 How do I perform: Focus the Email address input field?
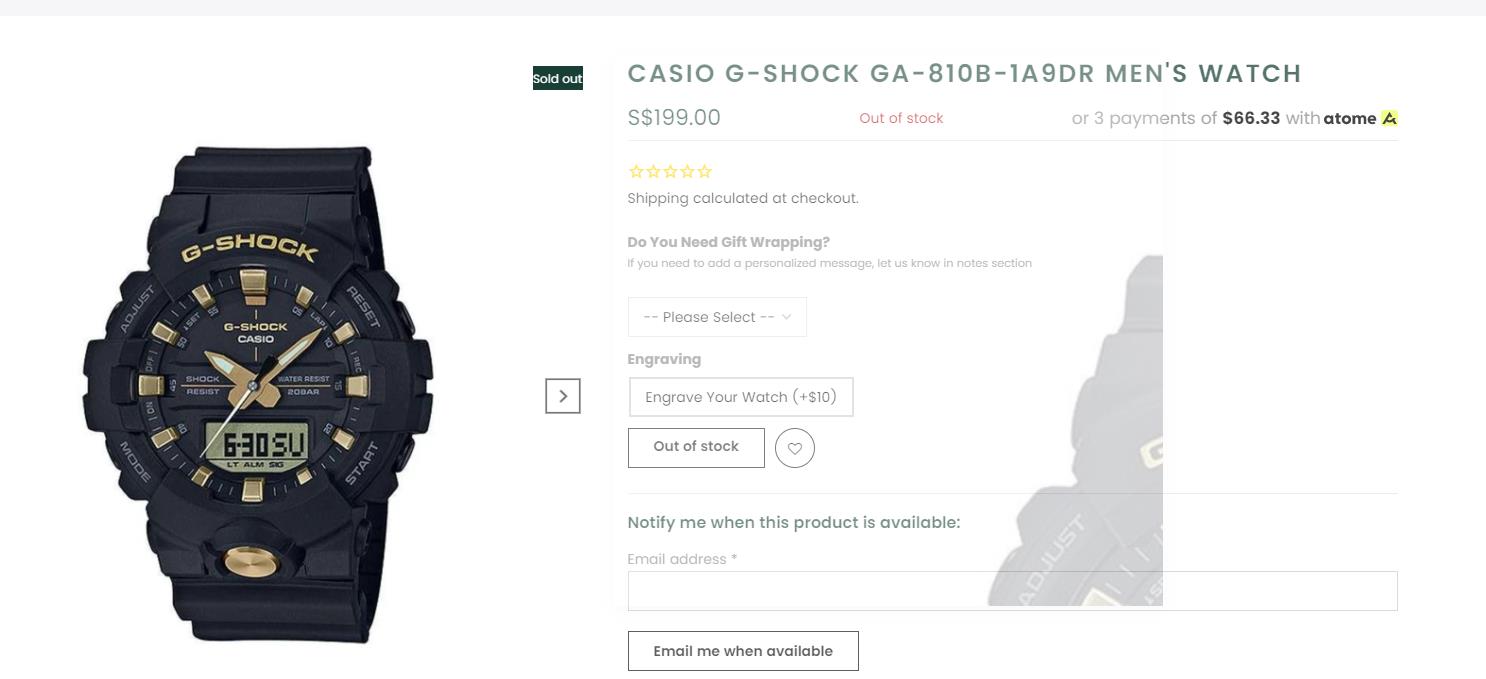point(1012,591)
